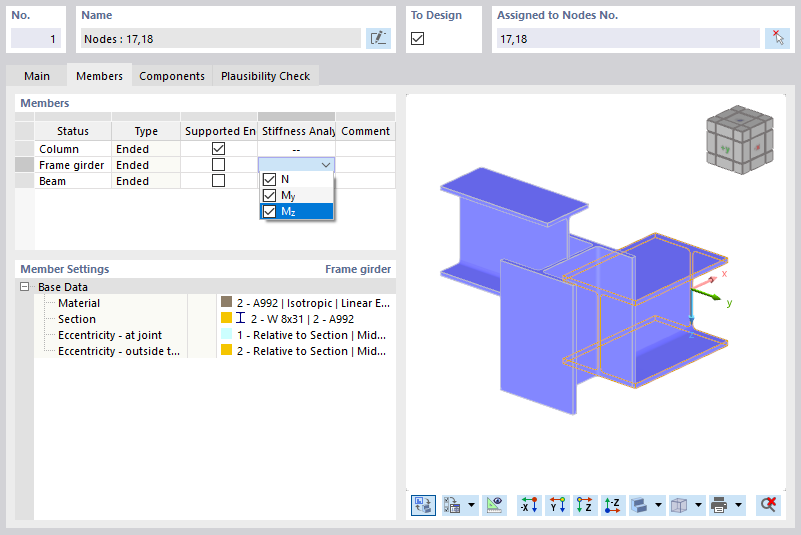Image resolution: width=801 pixels, height=535 pixels.
Task: Toggle the To Design checkbox
Action: point(417,38)
